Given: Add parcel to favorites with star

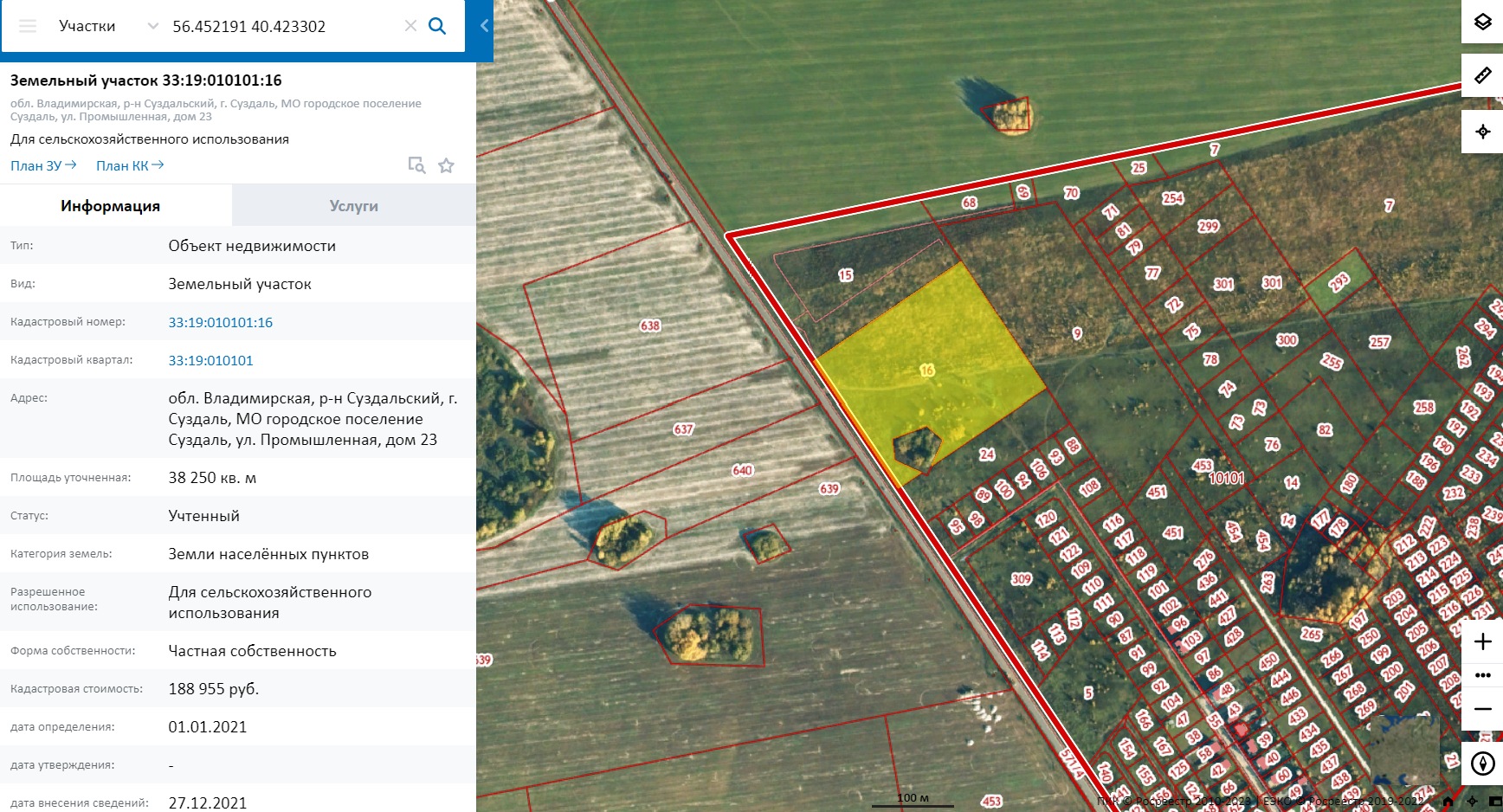Looking at the screenshot, I should click(x=446, y=165).
